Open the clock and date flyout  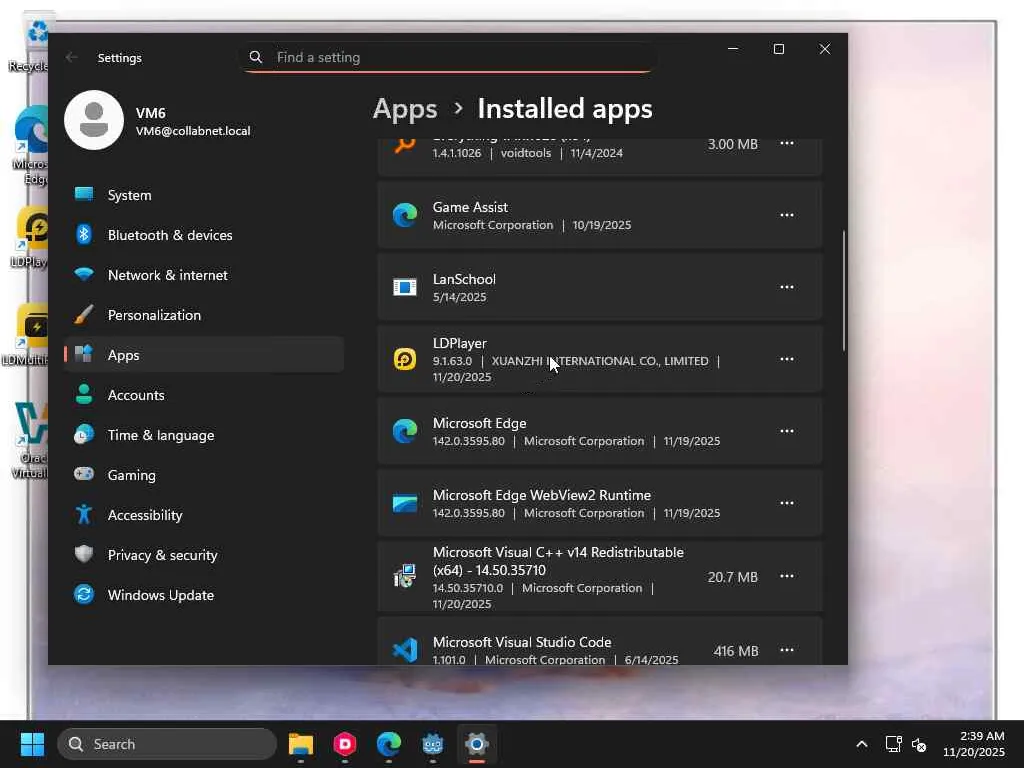pyautogui.click(x=974, y=744)
